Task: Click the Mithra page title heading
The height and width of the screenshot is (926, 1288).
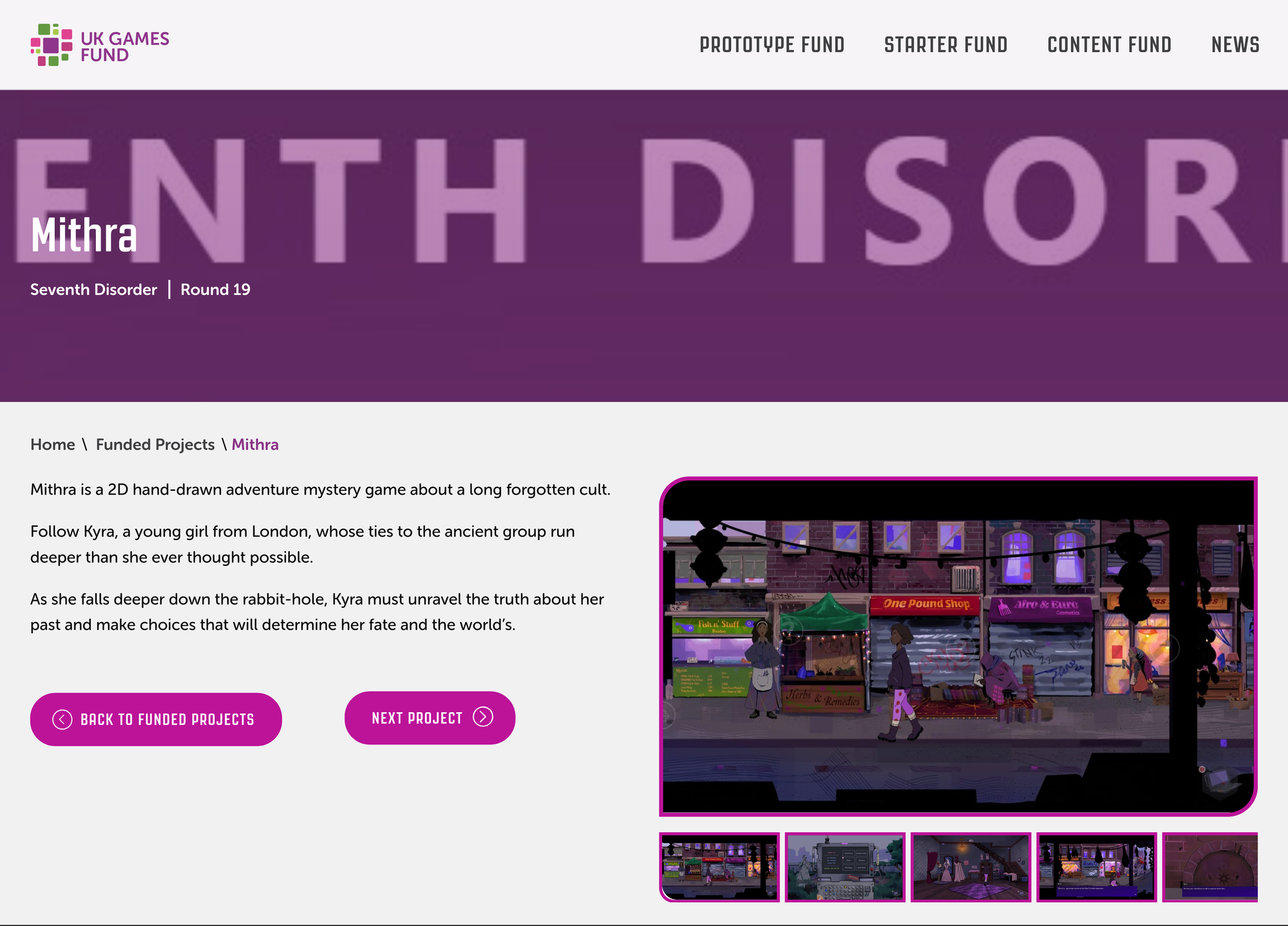Action: [84, 235]
